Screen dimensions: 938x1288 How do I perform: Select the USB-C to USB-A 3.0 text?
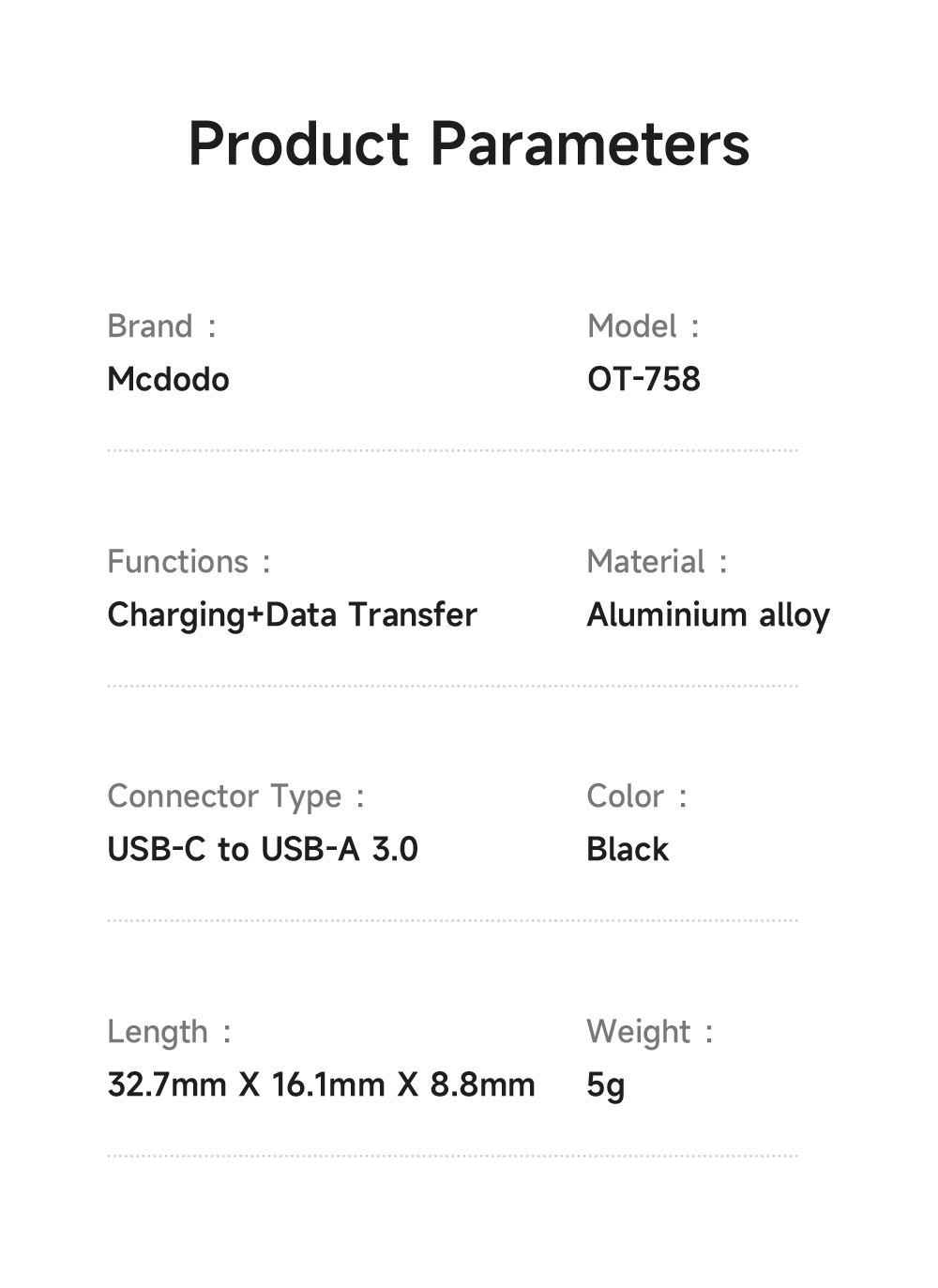point(263,850)
